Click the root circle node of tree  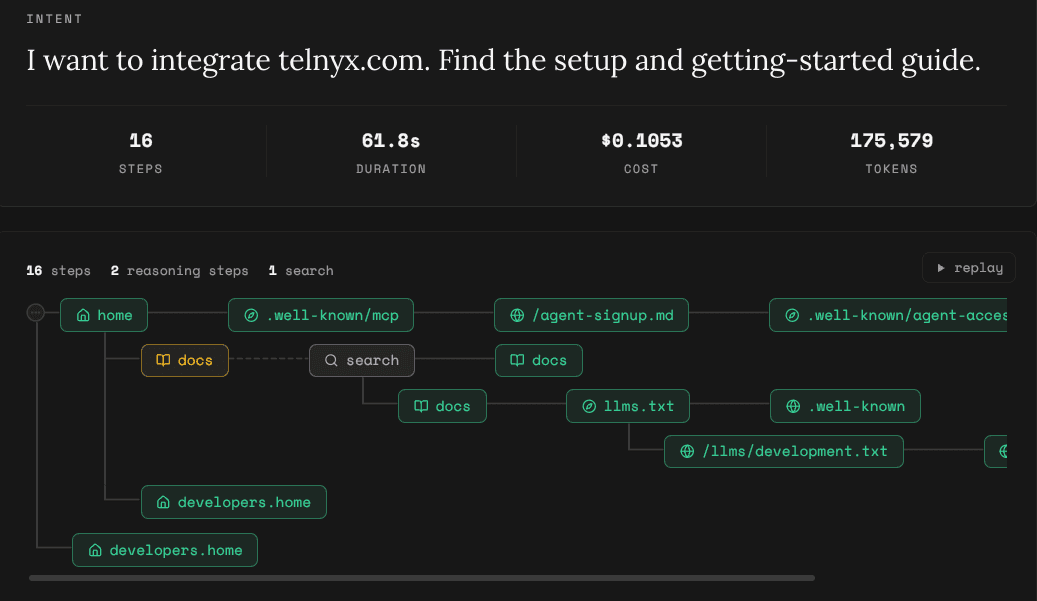(36, 312)
